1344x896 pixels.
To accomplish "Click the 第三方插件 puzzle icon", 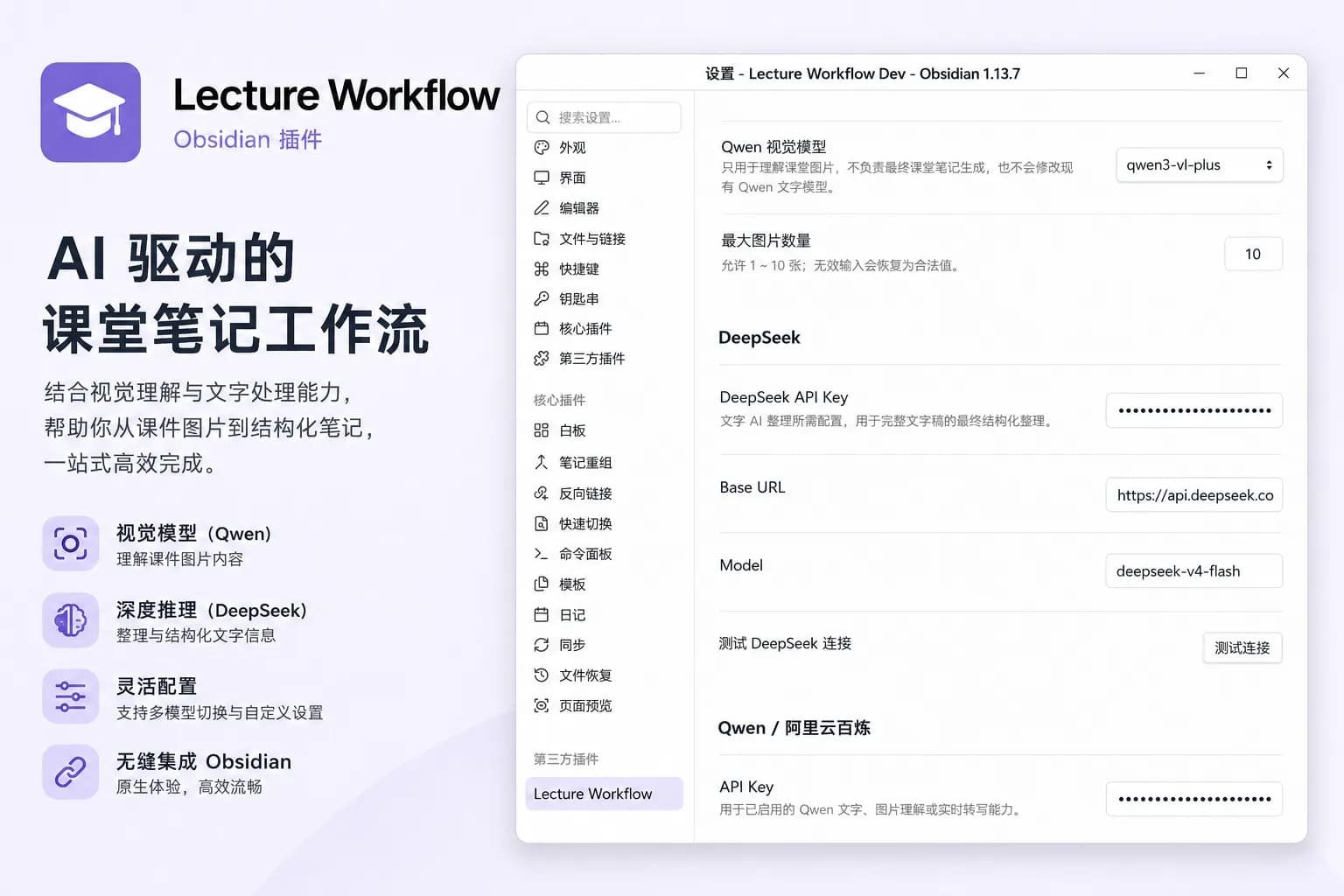I will click(x=542, y=359).
